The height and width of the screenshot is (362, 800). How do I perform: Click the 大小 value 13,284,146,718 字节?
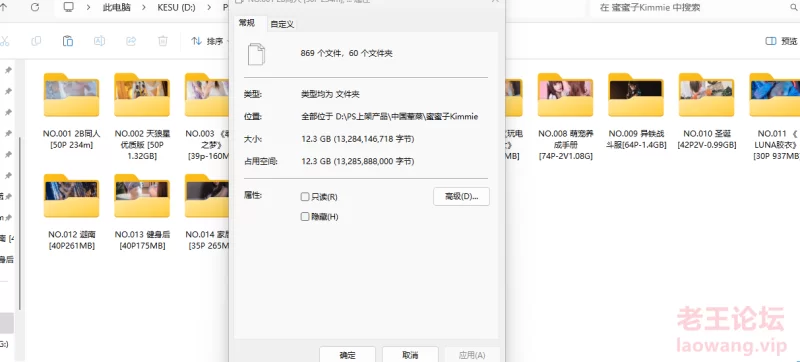tap(358, 139)
